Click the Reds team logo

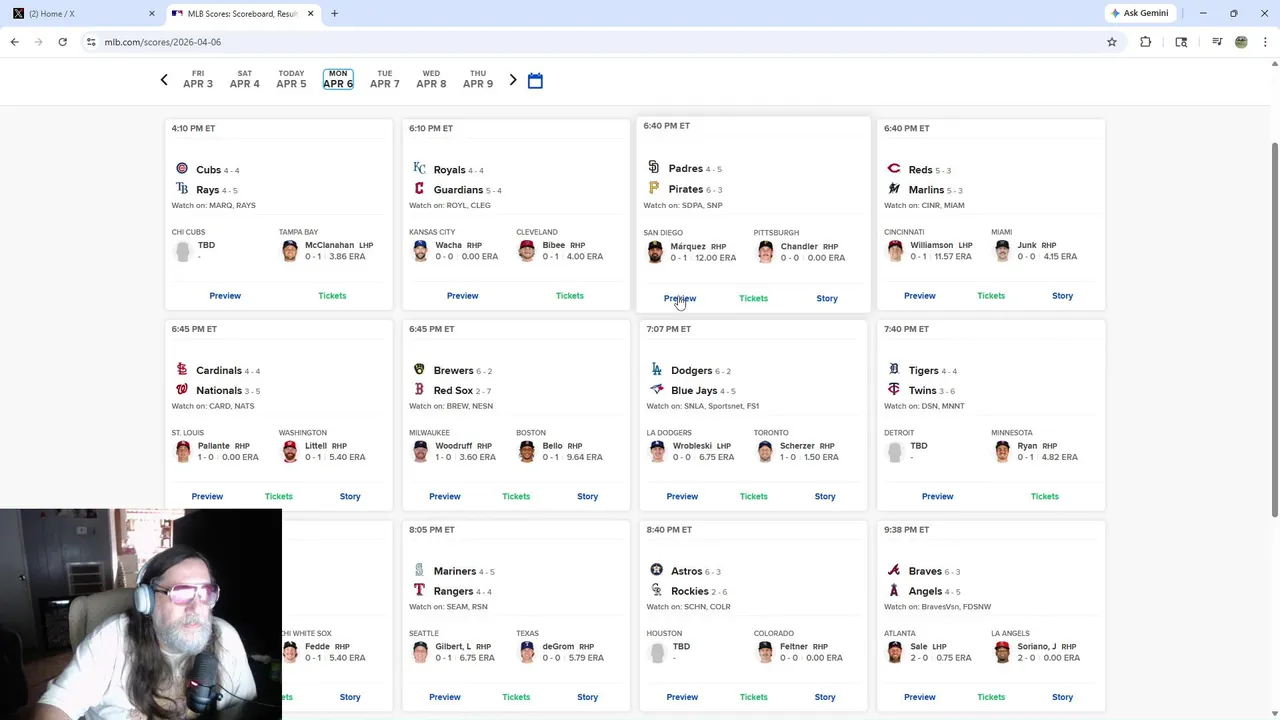pos(894,169)
